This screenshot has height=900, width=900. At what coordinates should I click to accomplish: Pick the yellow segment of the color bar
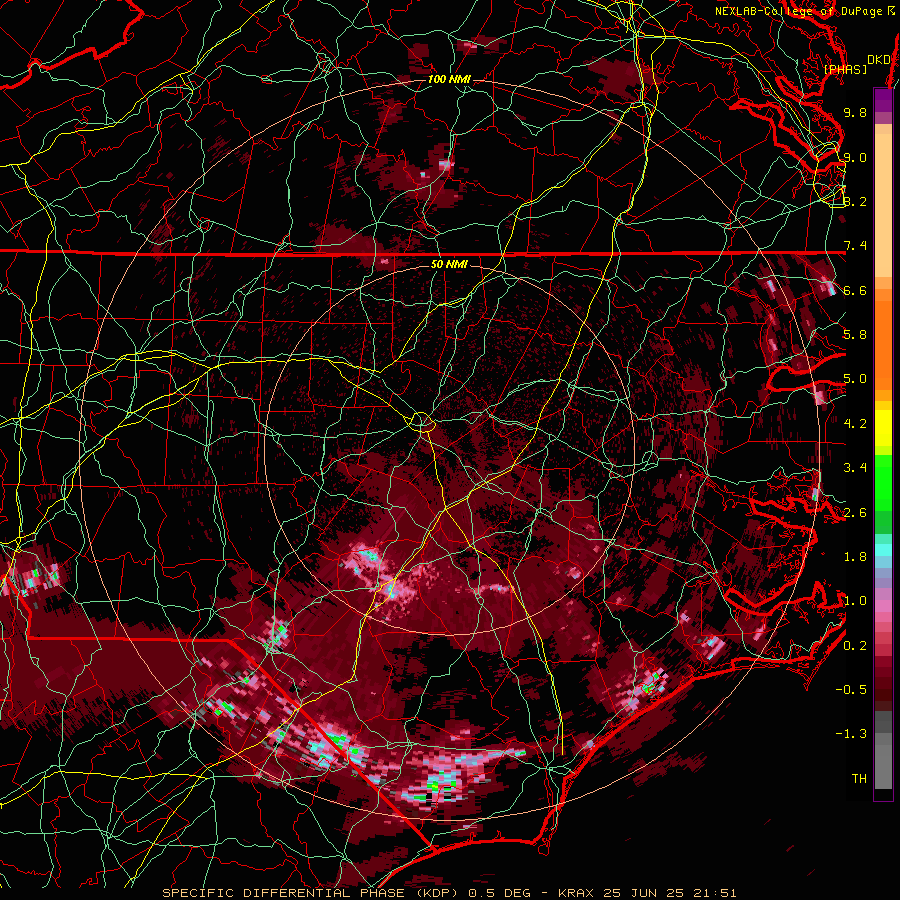coord(883,428)
